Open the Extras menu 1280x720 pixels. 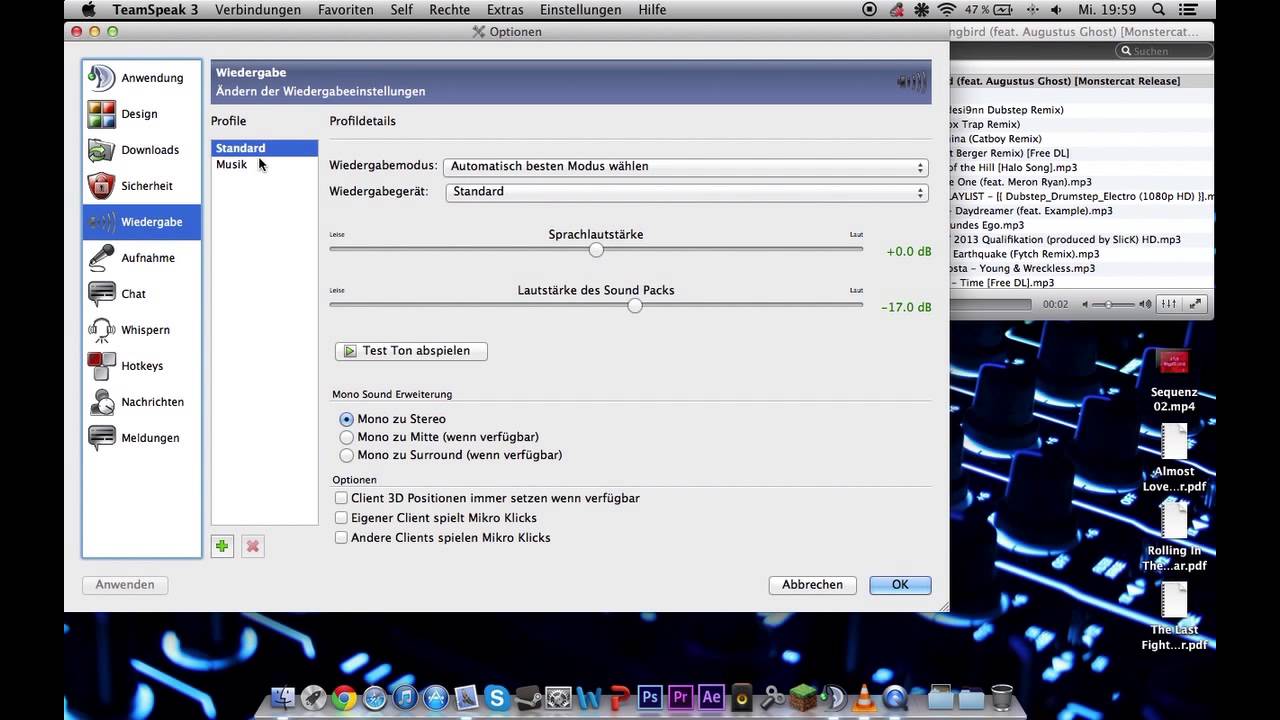505,10
